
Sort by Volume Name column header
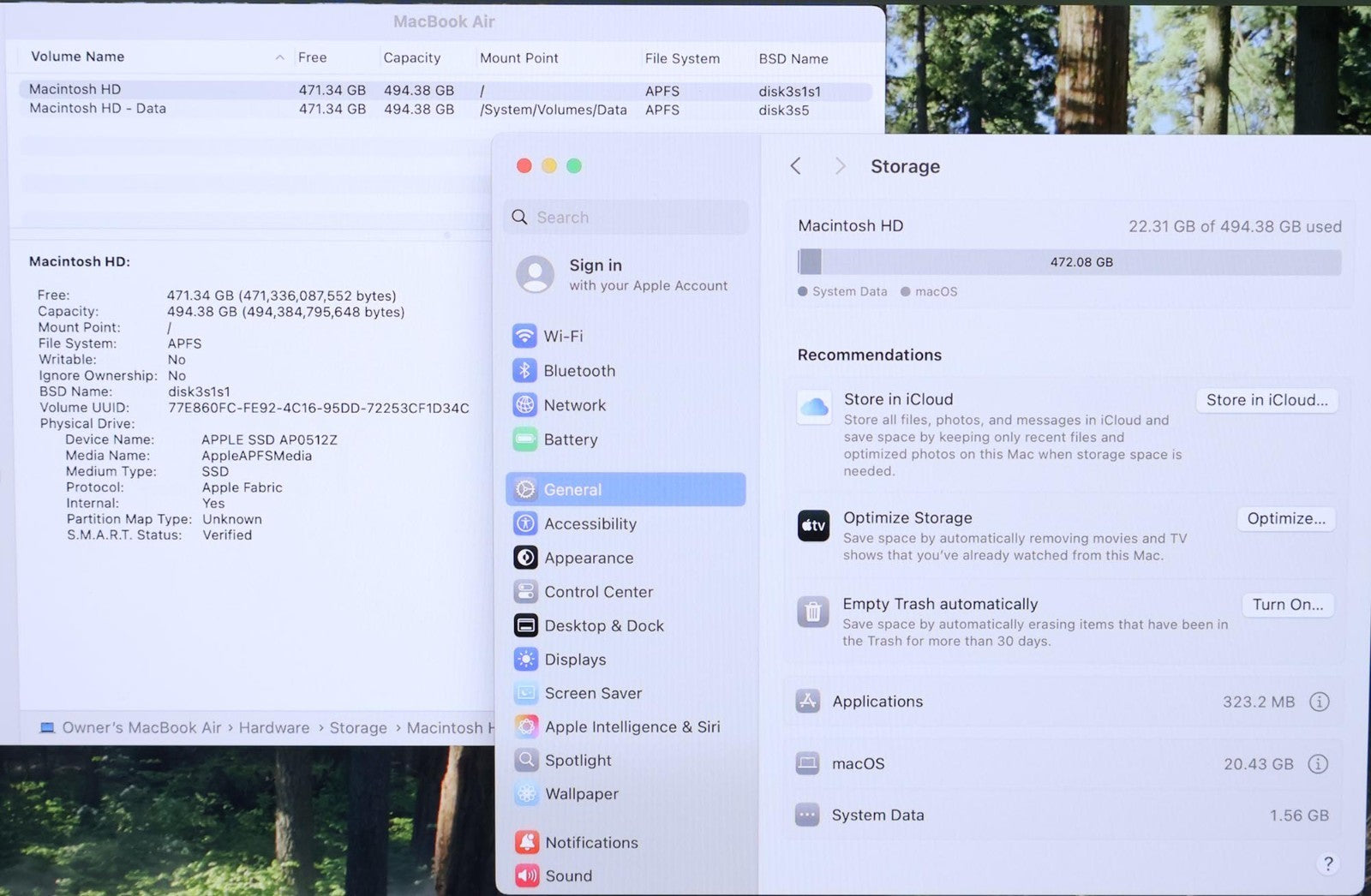click(x=78, y=57)
